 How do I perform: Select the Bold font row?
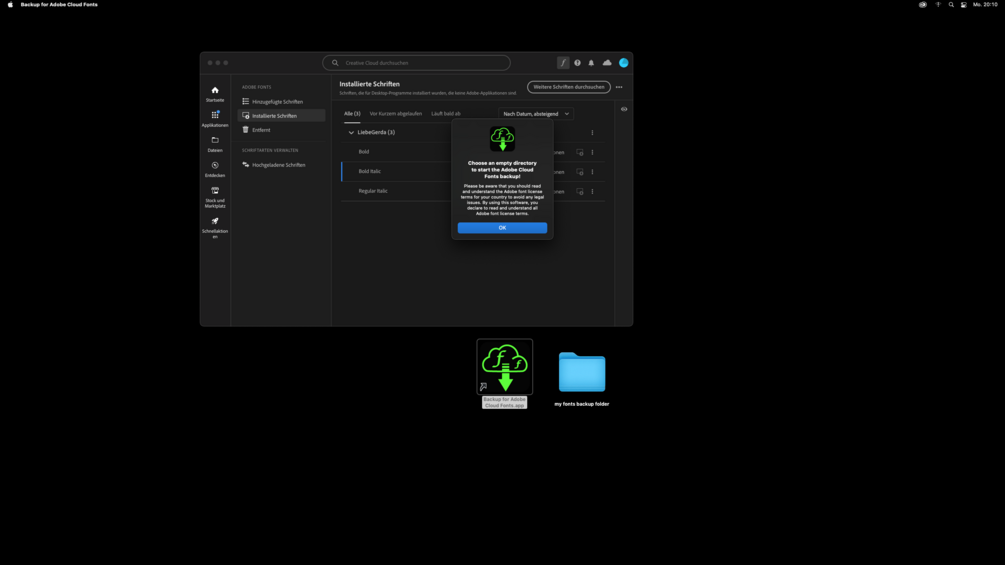473,152
